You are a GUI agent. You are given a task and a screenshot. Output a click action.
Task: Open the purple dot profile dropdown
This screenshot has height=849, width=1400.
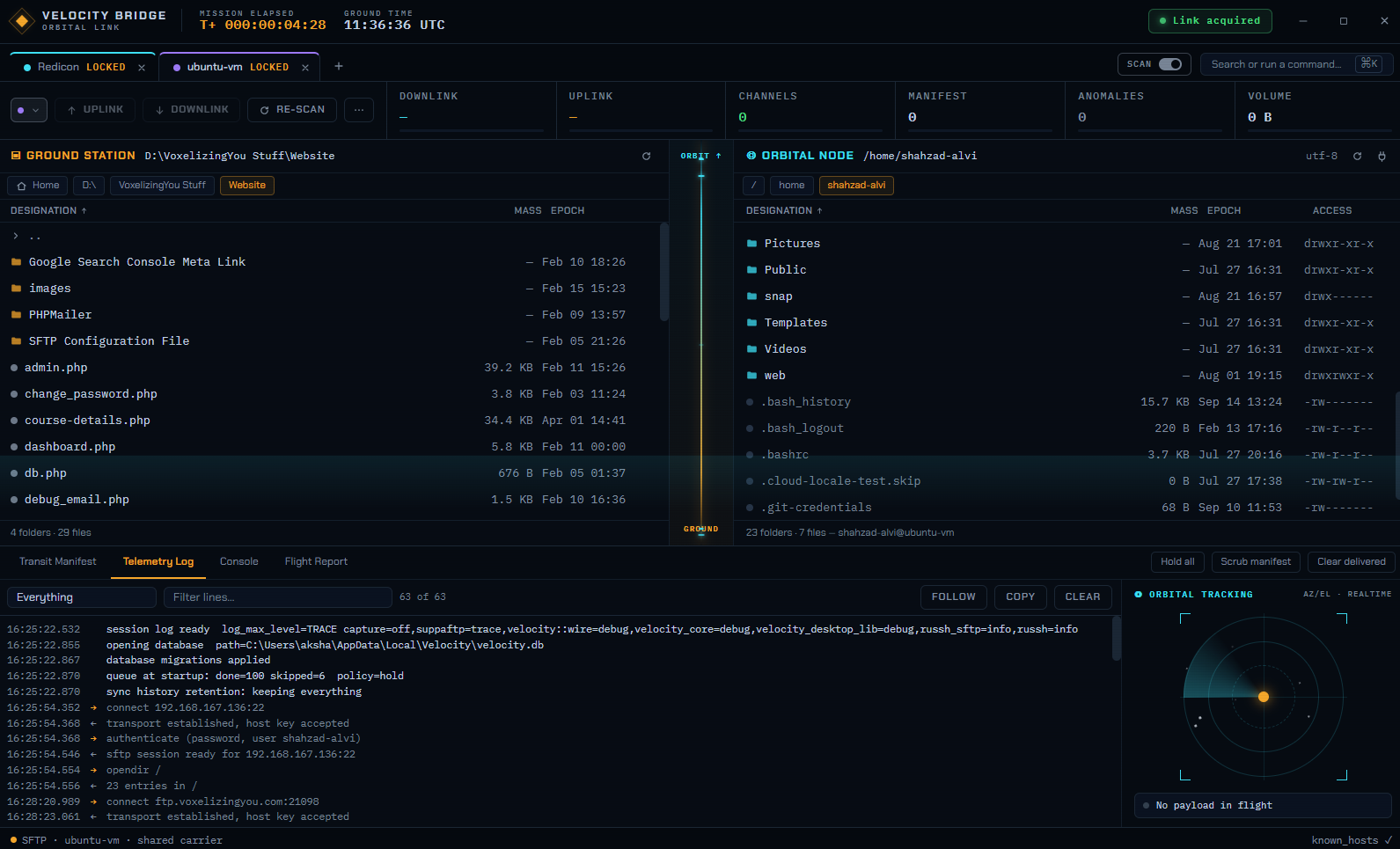click(29, 110)
